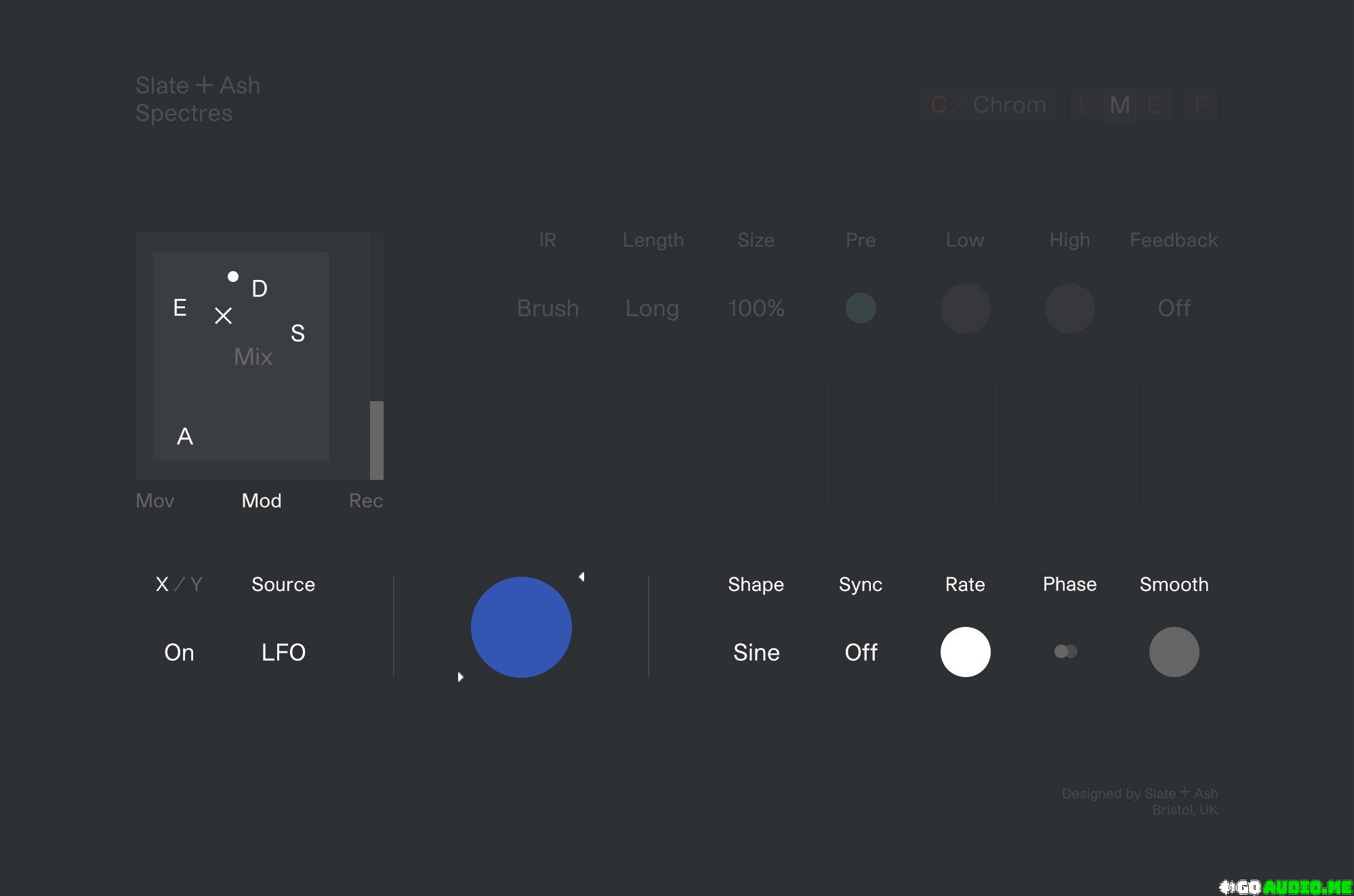Click the white Rate knob
Viewport: 1354px width, 896px height.
point(965,652)
